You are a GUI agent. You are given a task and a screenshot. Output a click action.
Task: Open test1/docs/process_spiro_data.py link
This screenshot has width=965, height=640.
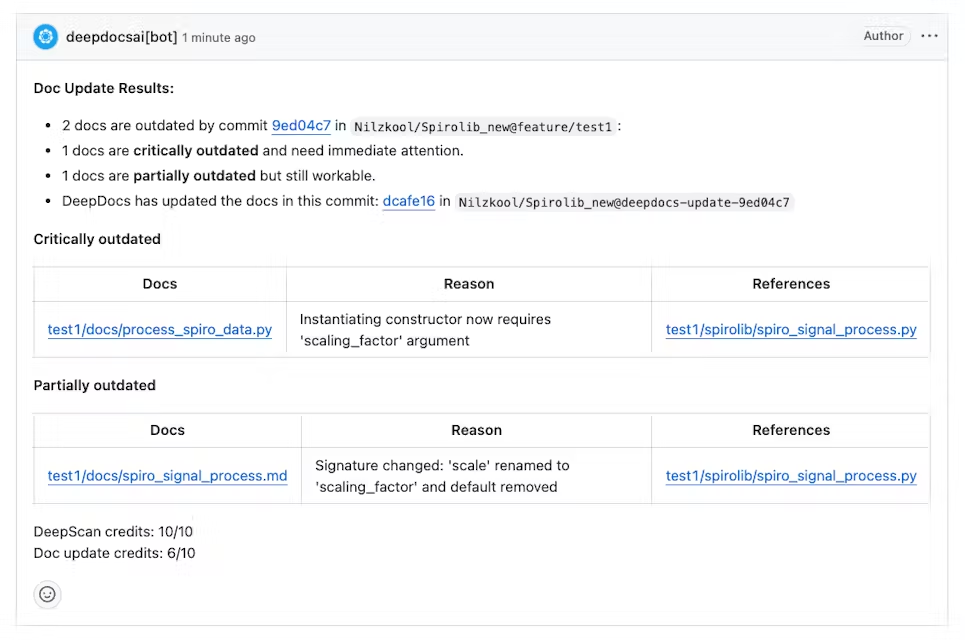(160, 330)
